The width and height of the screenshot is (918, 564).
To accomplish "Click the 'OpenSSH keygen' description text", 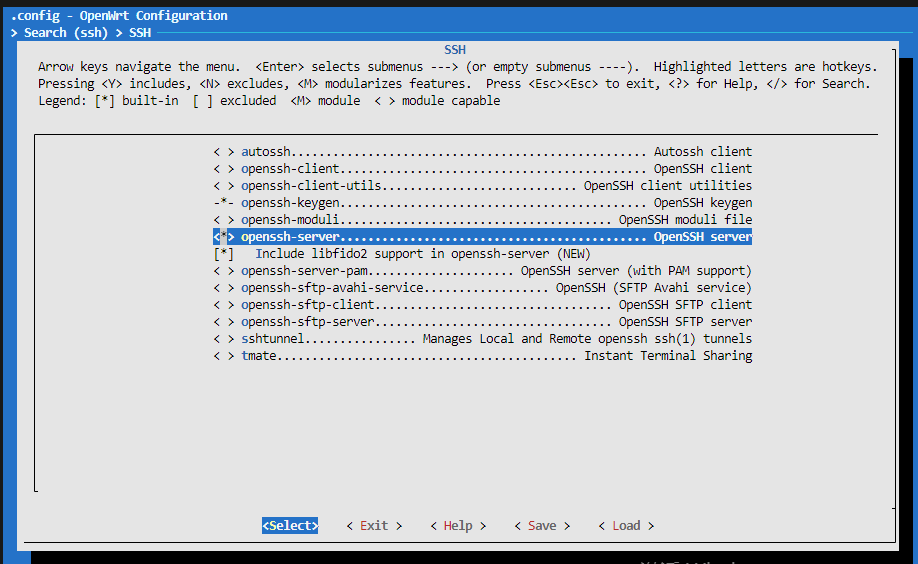I will click(703, 203).
